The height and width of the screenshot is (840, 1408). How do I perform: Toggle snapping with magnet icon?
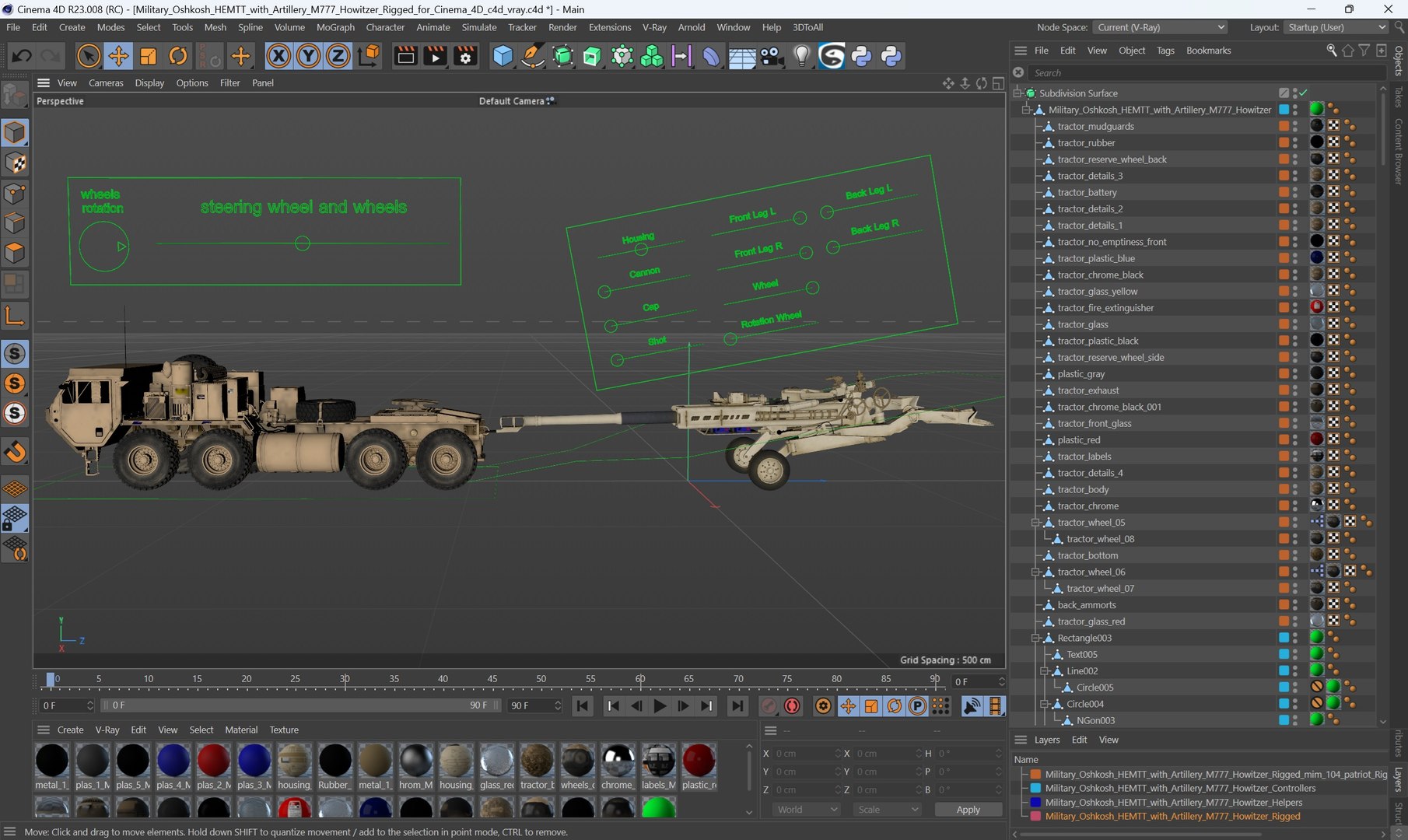pyautogui.click(x=15, y=451)
